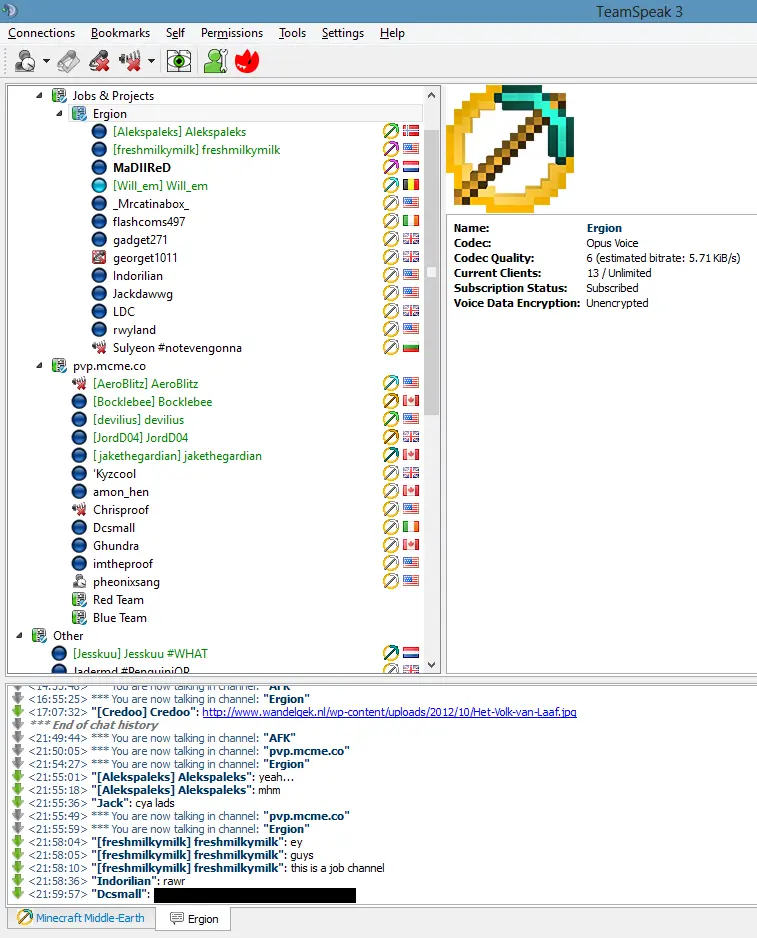This screenshot has width=757, height=938.
Task: Toggle the mute microphone toolbar icon
Action: (x=99, y=61)
